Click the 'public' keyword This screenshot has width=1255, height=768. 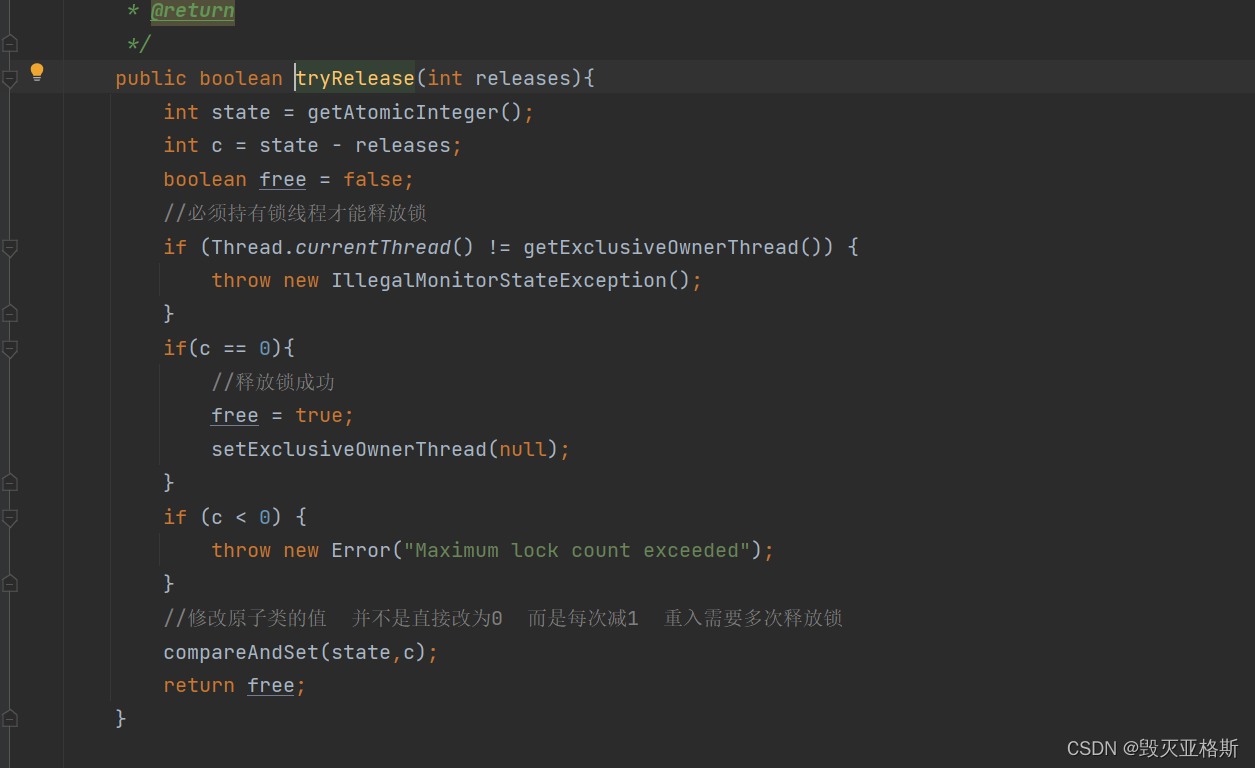click(151, 78)
